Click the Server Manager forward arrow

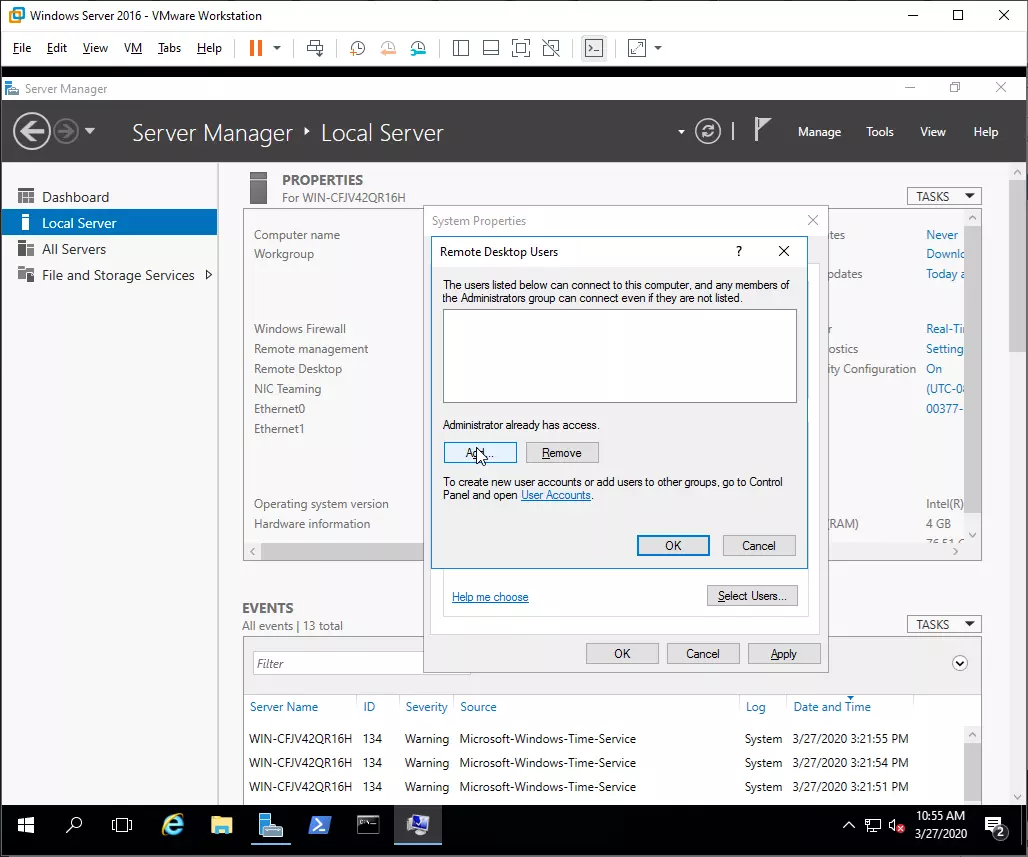(x=66, y=132)
